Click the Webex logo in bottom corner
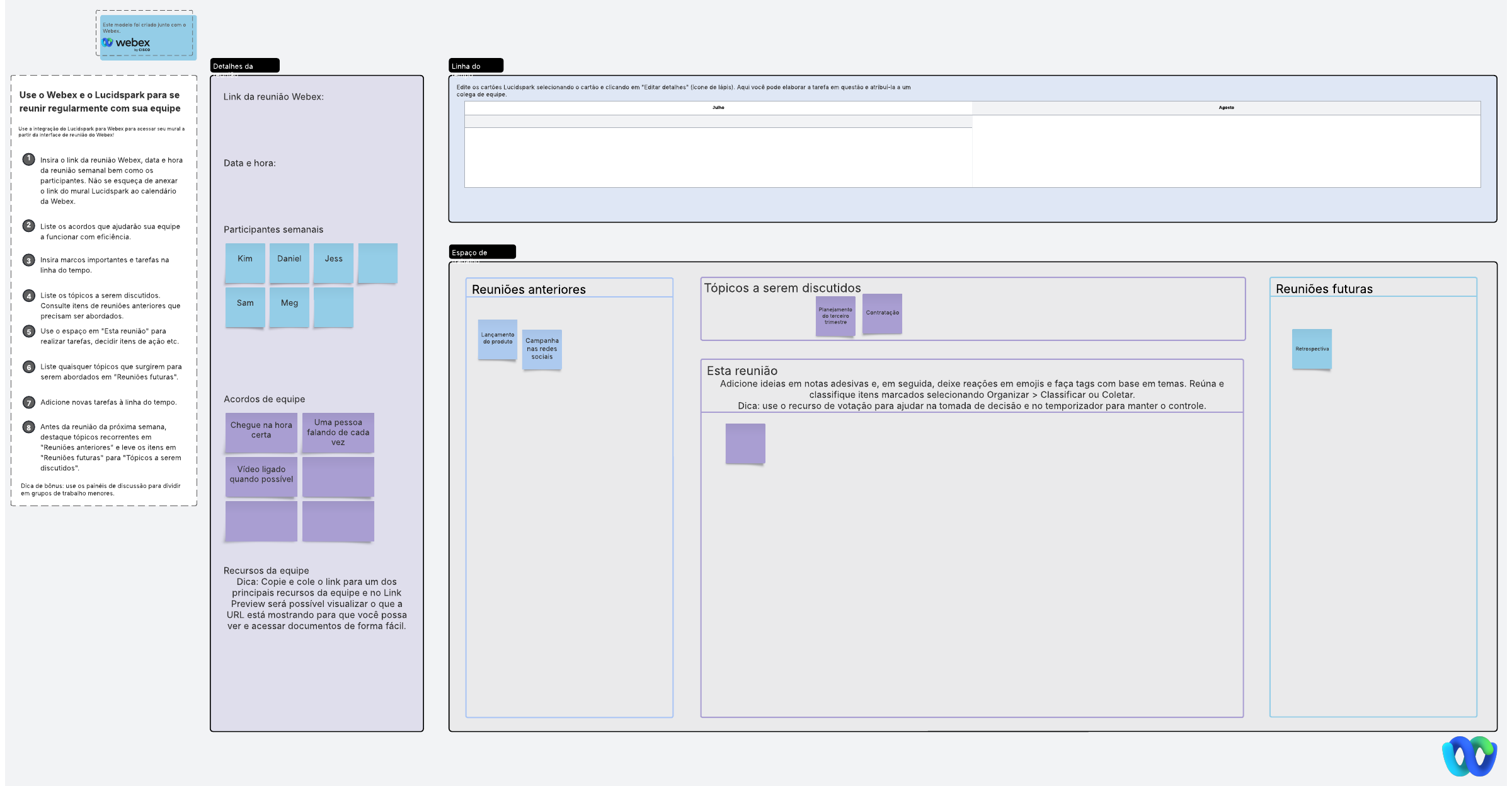This screenshot has width=1512, height=786. coord(1469,756)
